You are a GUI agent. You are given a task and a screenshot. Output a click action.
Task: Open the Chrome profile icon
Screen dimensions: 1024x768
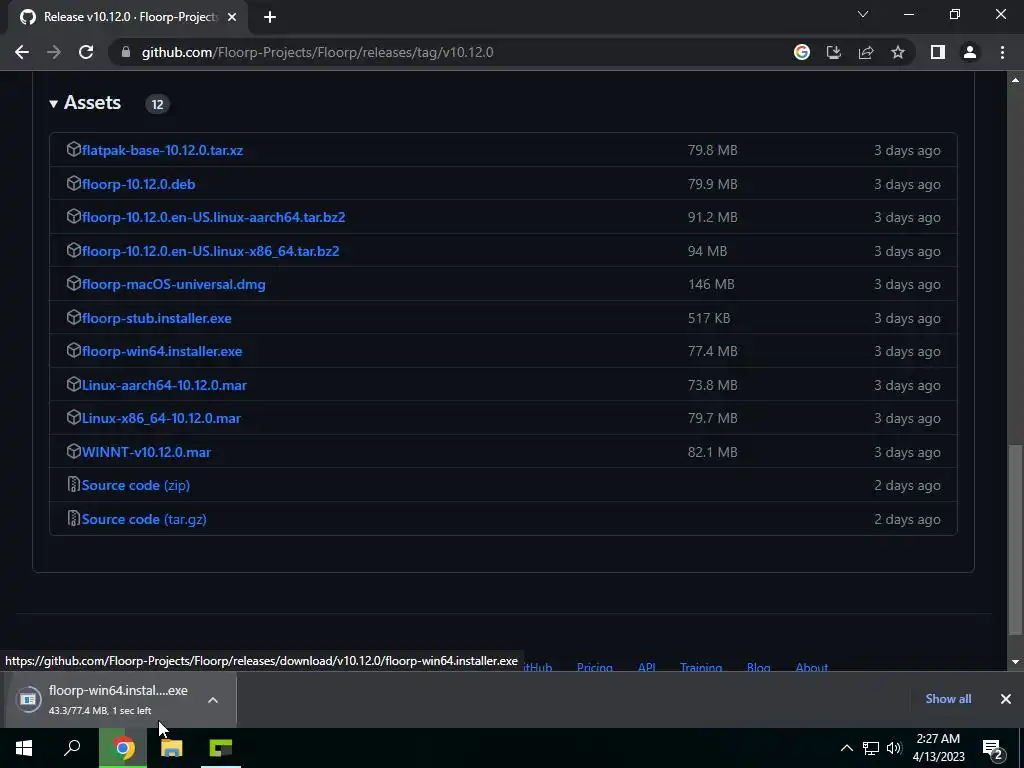[970, 52]
